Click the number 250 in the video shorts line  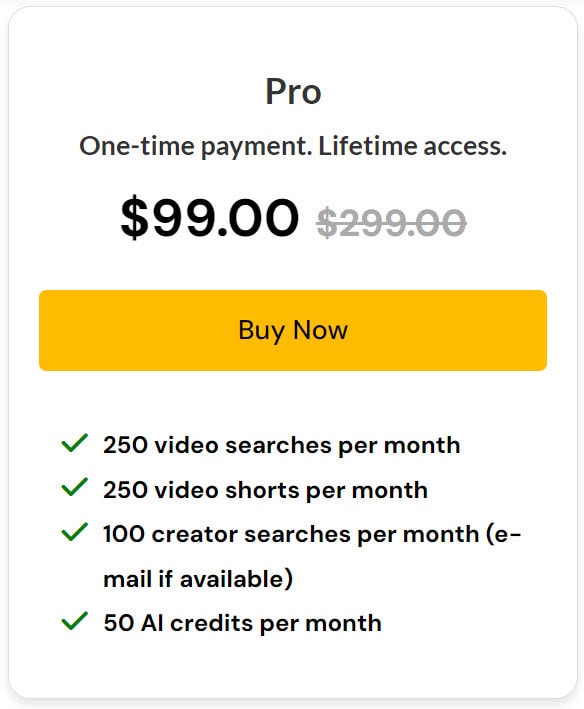125,490
